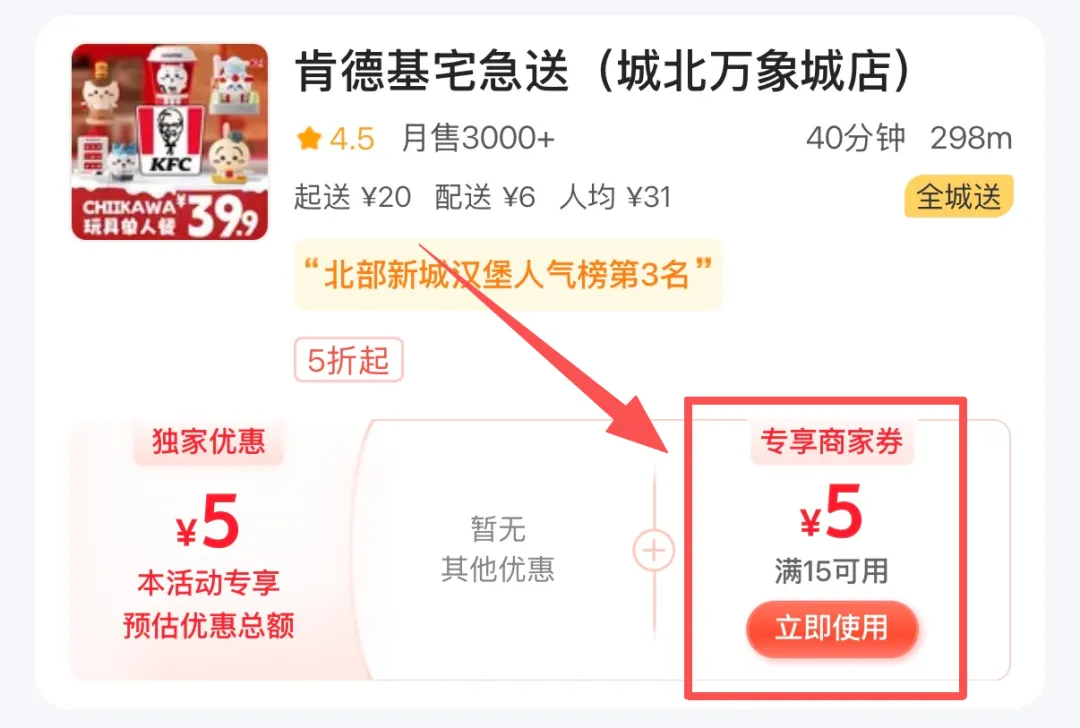Image resolution: width=1080 pixels, height=728 pixels.
Task: Click the 满15可用 coupon condition text
Action: pyautogui.click(x=831, y=571)
